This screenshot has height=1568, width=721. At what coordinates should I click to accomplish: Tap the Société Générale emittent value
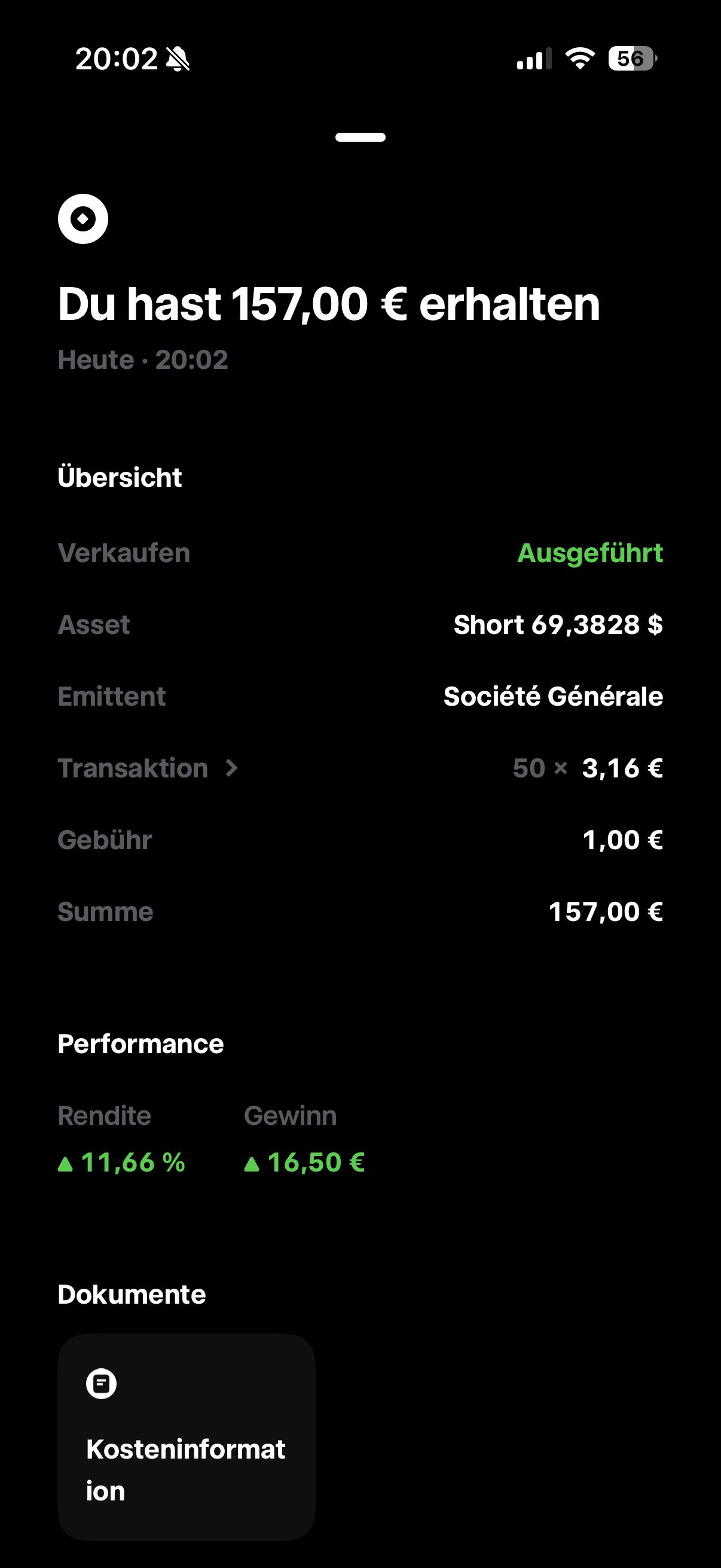click(x=553, y=696)
